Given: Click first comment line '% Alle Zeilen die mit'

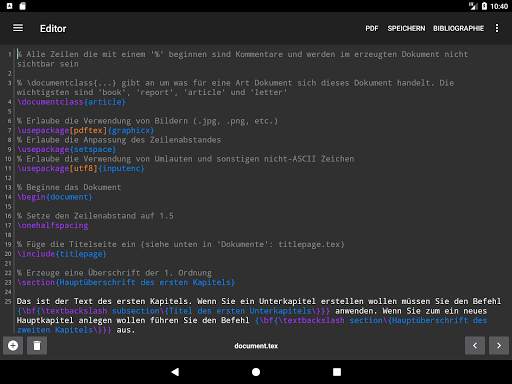Looking at the screenshot, I should pos(243,59).
